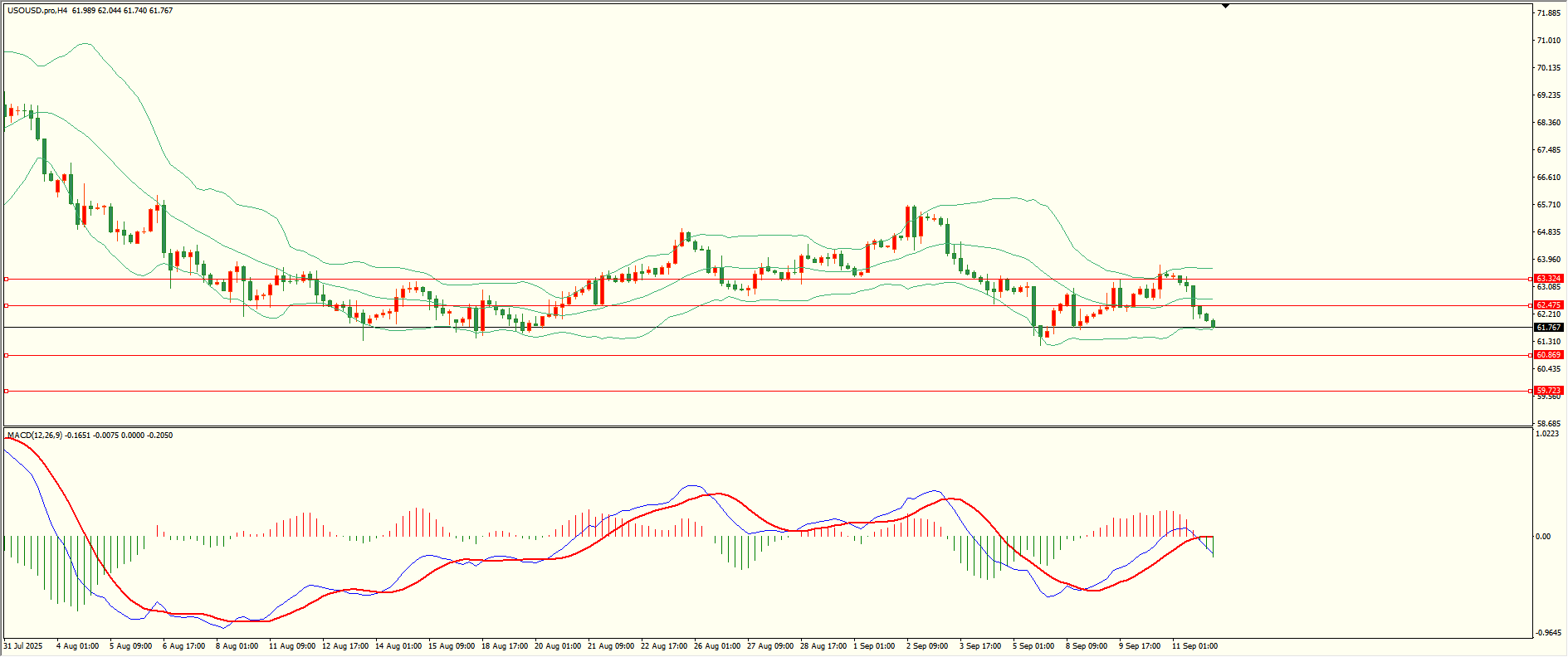The height and width of the screenshot is (657, 1568).
Task: Click the MACD(12,26,9) indicator label
Action: (32, 436)
